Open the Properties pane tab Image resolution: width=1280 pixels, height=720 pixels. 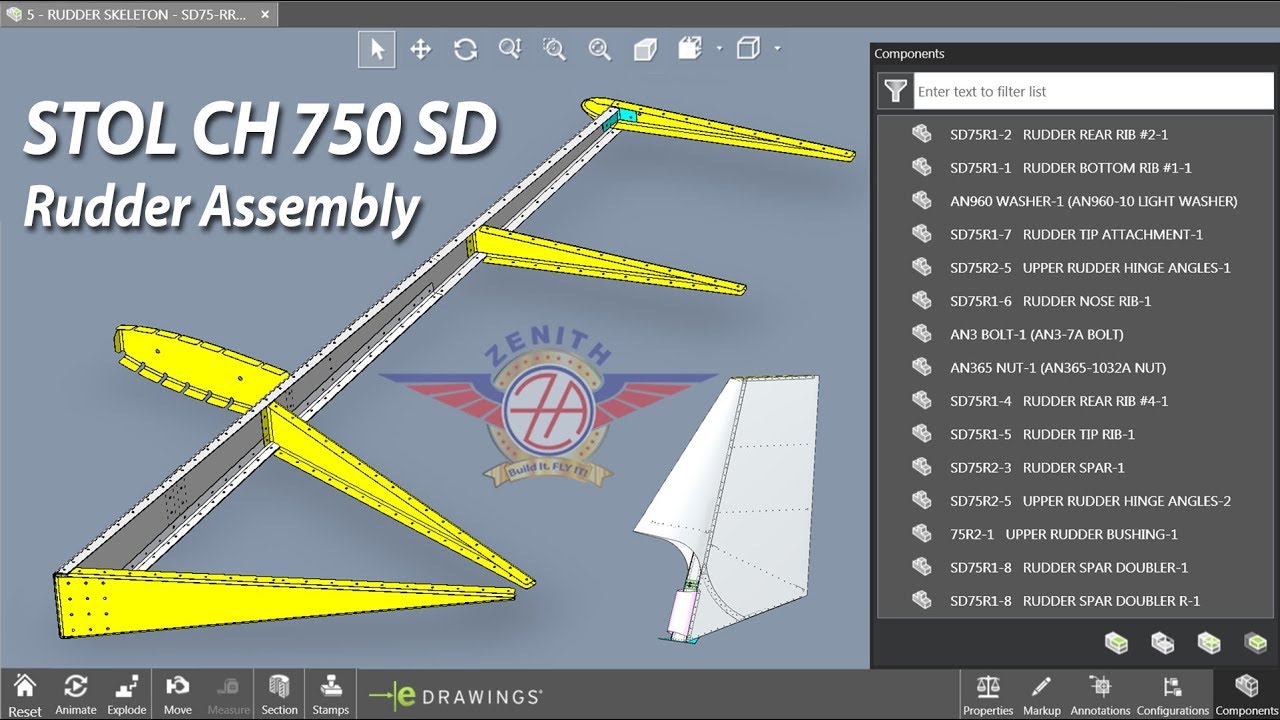(988, 694)
